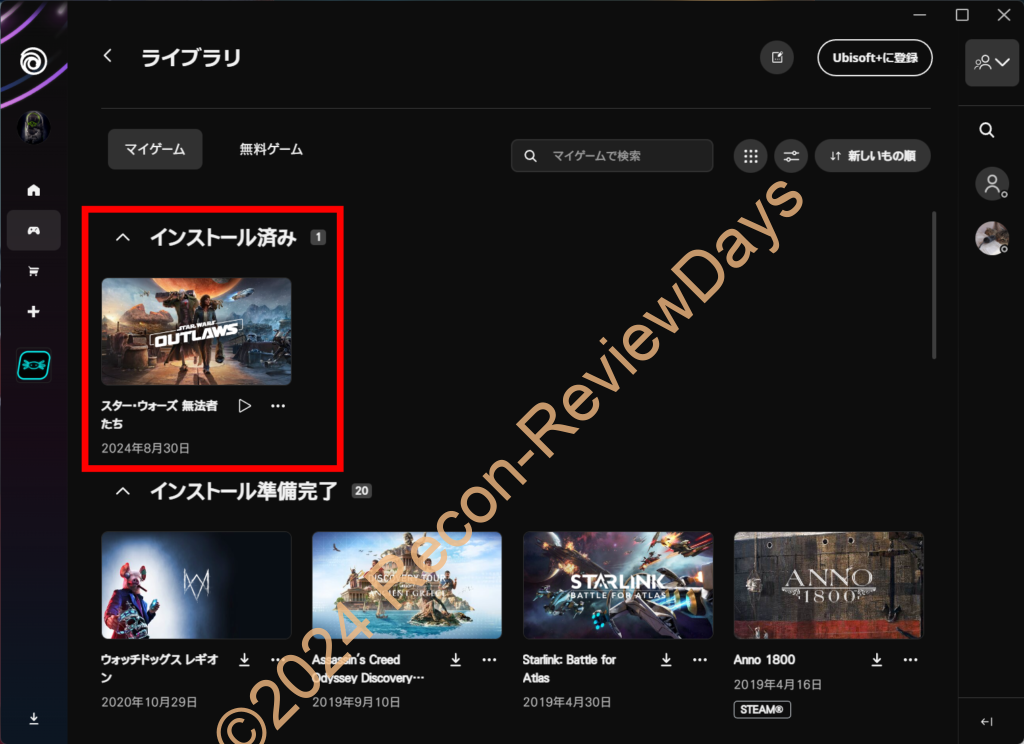
Task: Click the external link icon beside Ubisoft+
Action: (777, 57)
